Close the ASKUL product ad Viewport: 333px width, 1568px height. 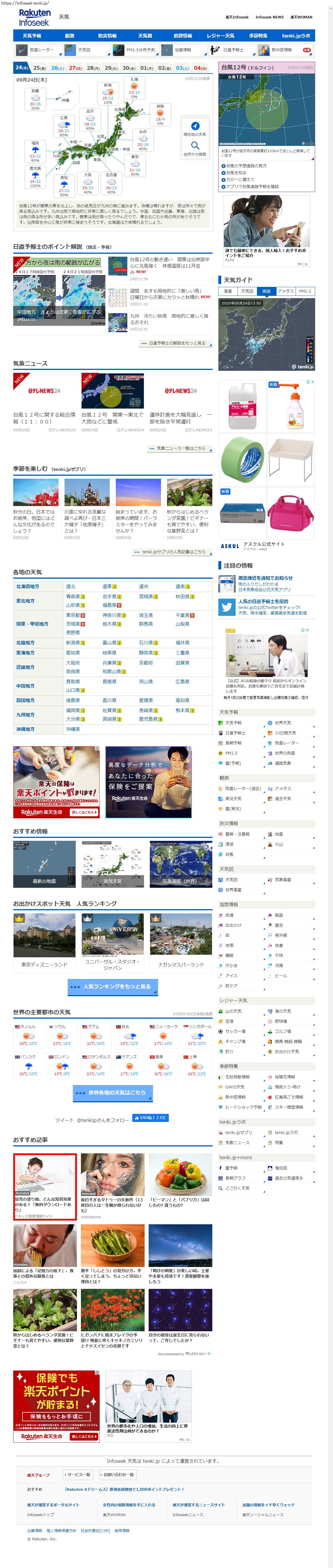tap(312, 382)
